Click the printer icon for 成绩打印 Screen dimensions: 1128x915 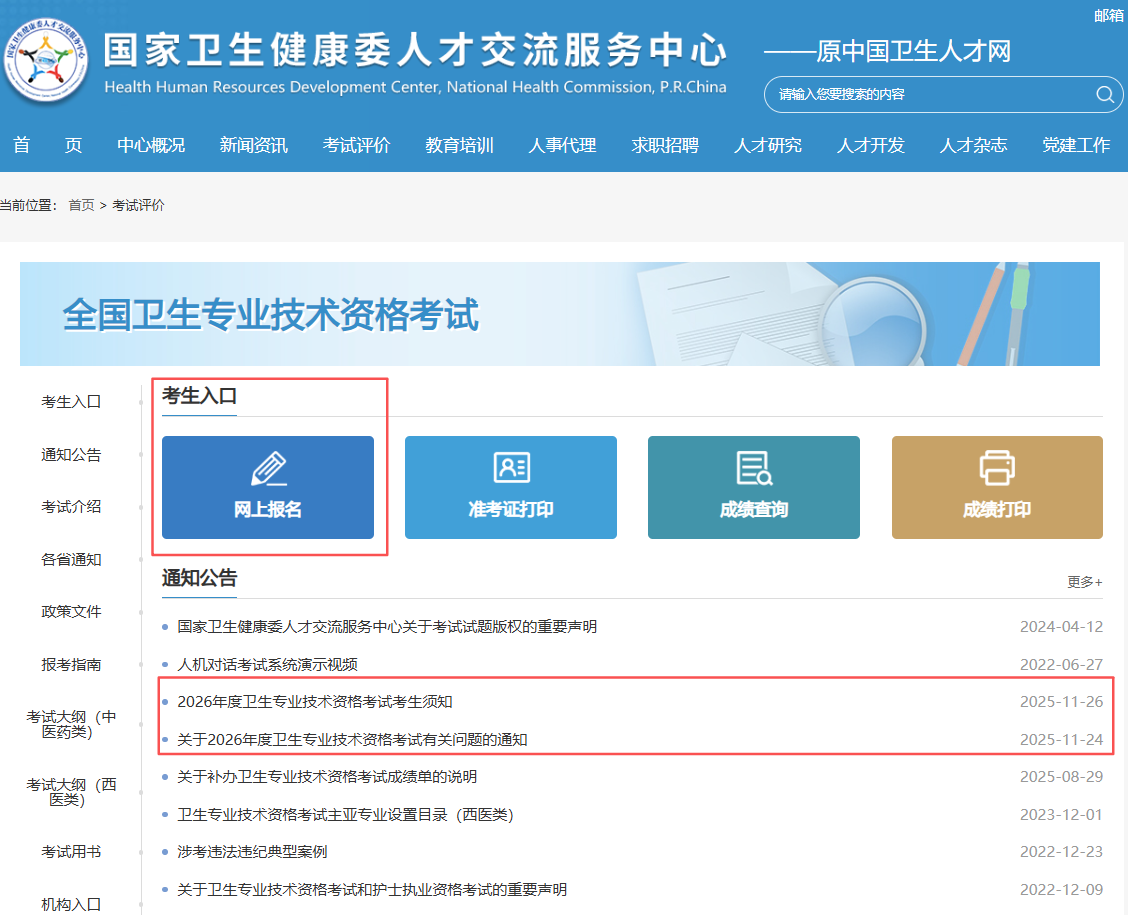click(x=997, y=467)
